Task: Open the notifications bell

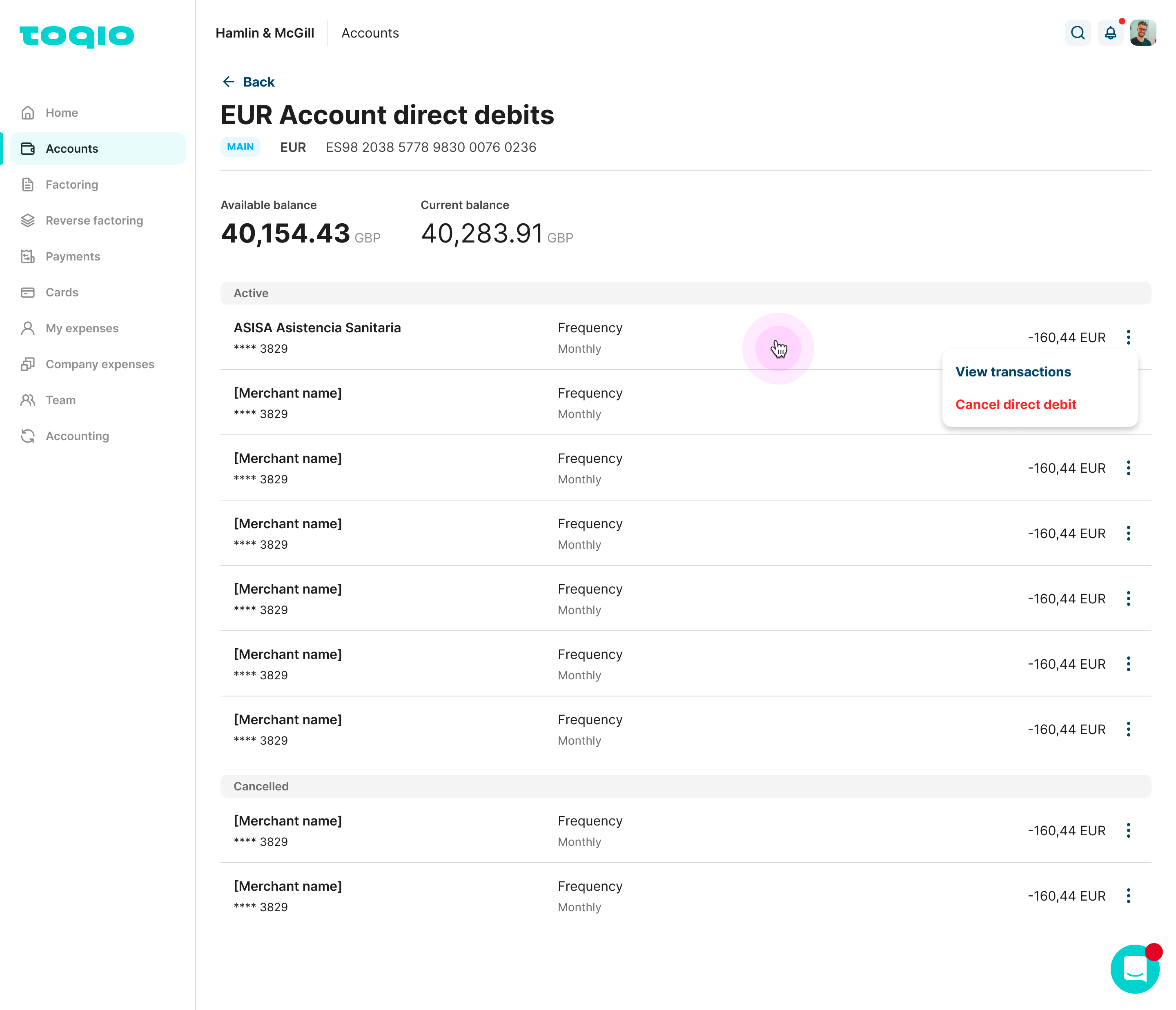Action: [1110, 33]
